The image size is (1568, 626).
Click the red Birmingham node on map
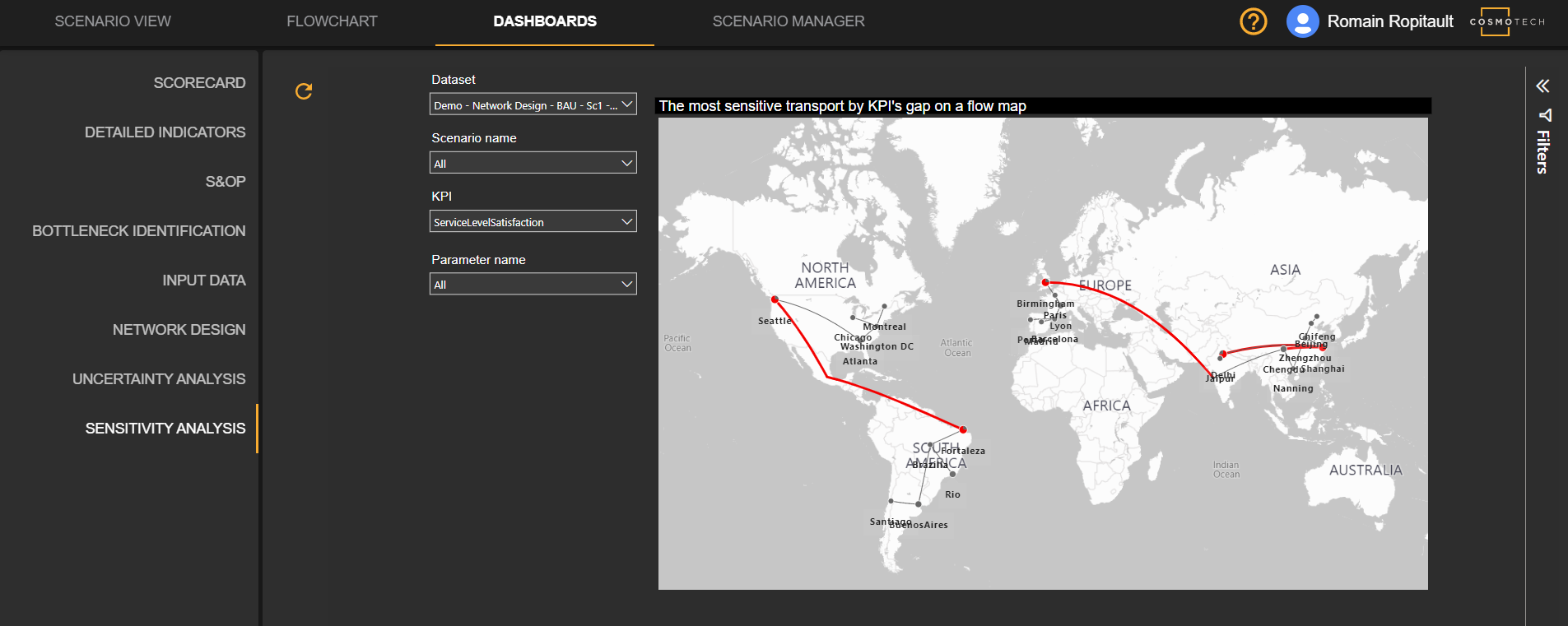point(1045,282)
